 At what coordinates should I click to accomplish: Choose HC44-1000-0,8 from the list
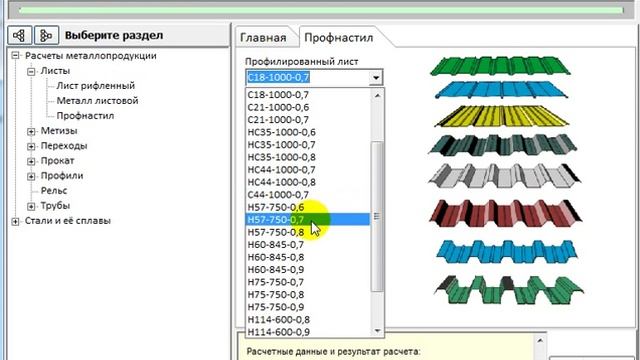308,182
